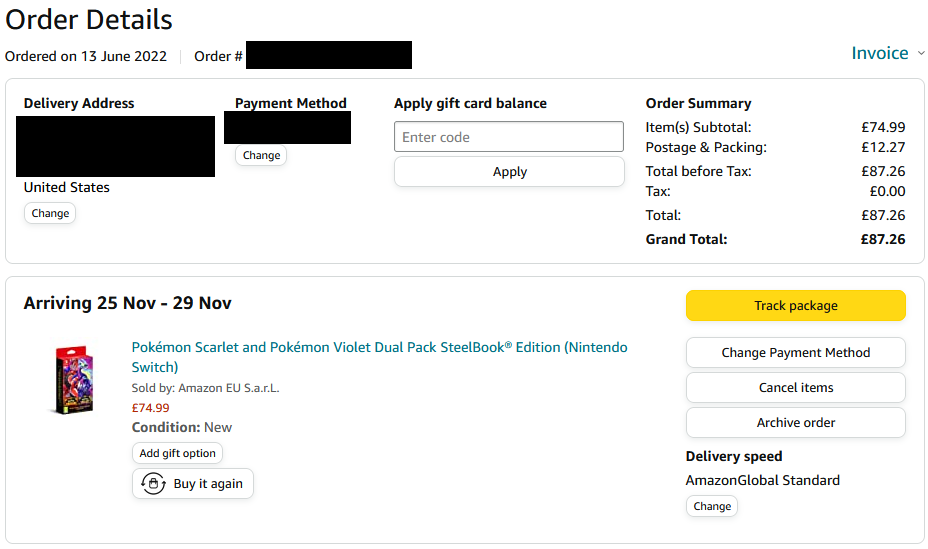Track the package
This screenshot has width=928, height=549.
(795, 305)
